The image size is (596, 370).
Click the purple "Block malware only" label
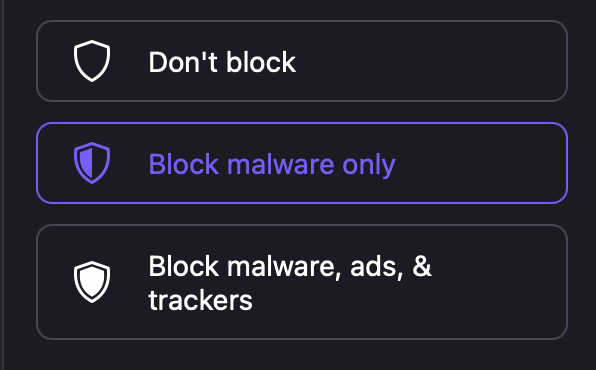point(272,165)
